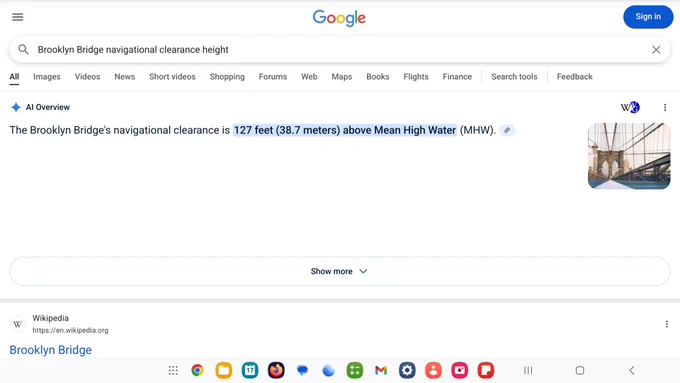
Task: Click the en.wikipedia.org URL text
Action: (70, 331)
